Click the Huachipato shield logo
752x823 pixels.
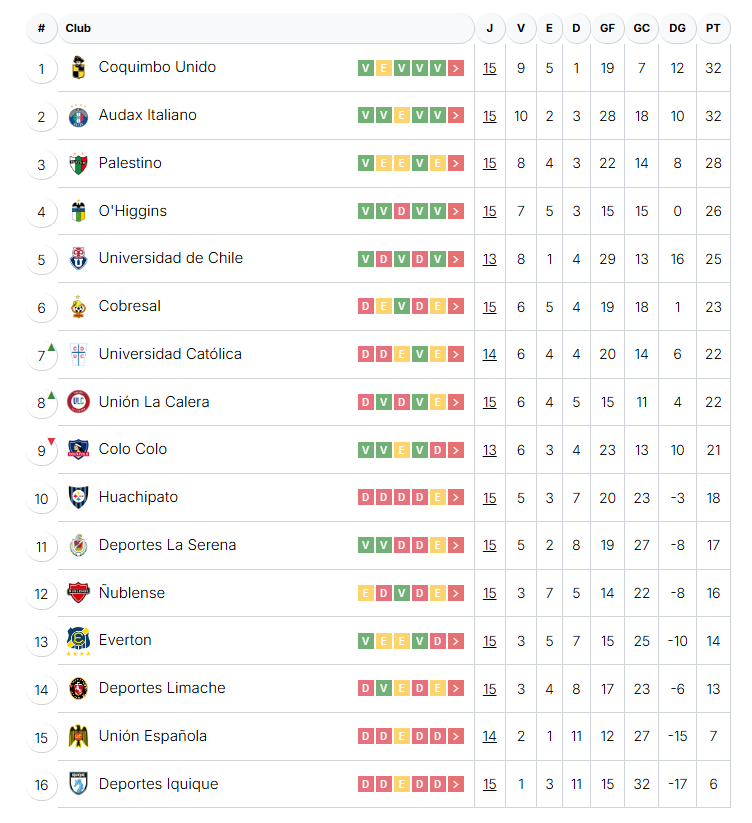tap(78, 497)
